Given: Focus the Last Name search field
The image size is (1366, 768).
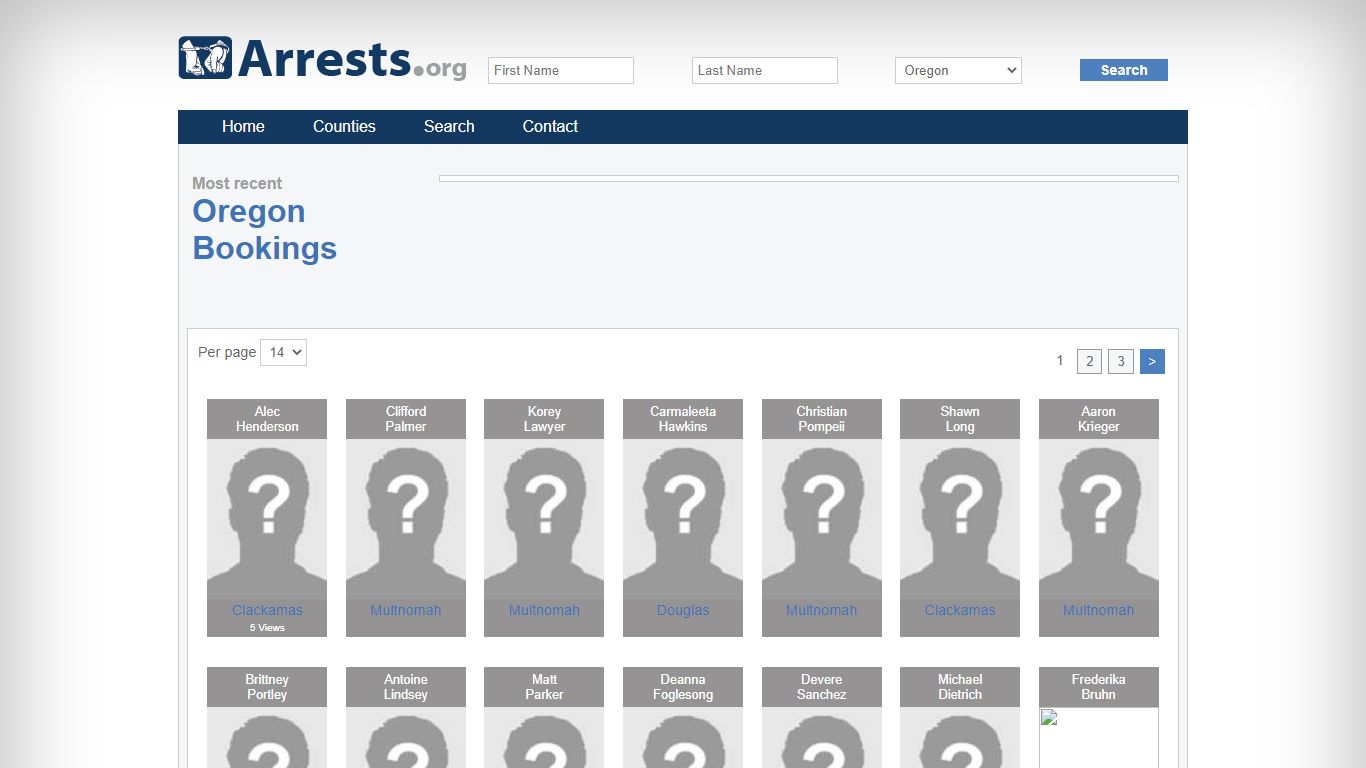Looking at the screenshot, I should coord(764,70).
